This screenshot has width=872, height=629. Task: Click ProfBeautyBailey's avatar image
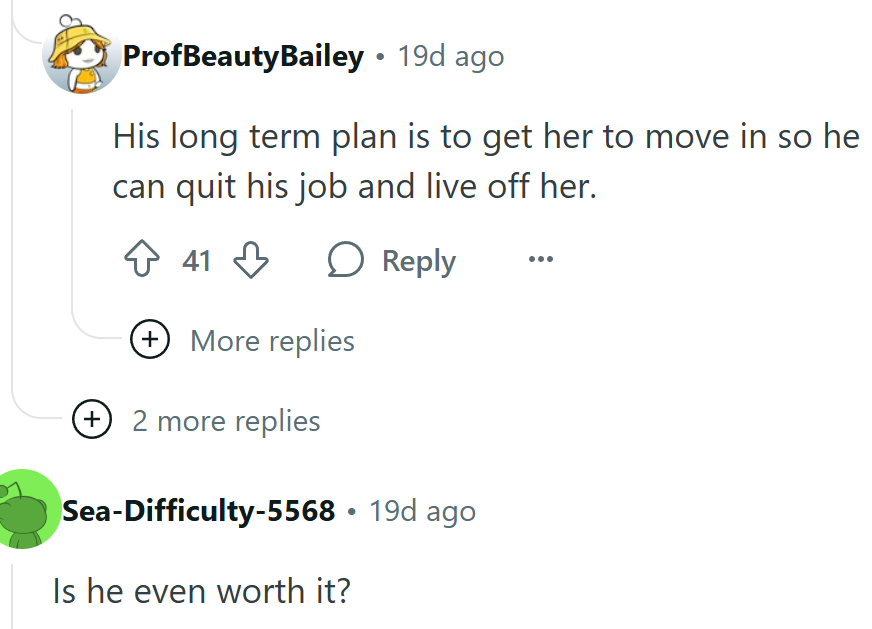click(80, 56)
